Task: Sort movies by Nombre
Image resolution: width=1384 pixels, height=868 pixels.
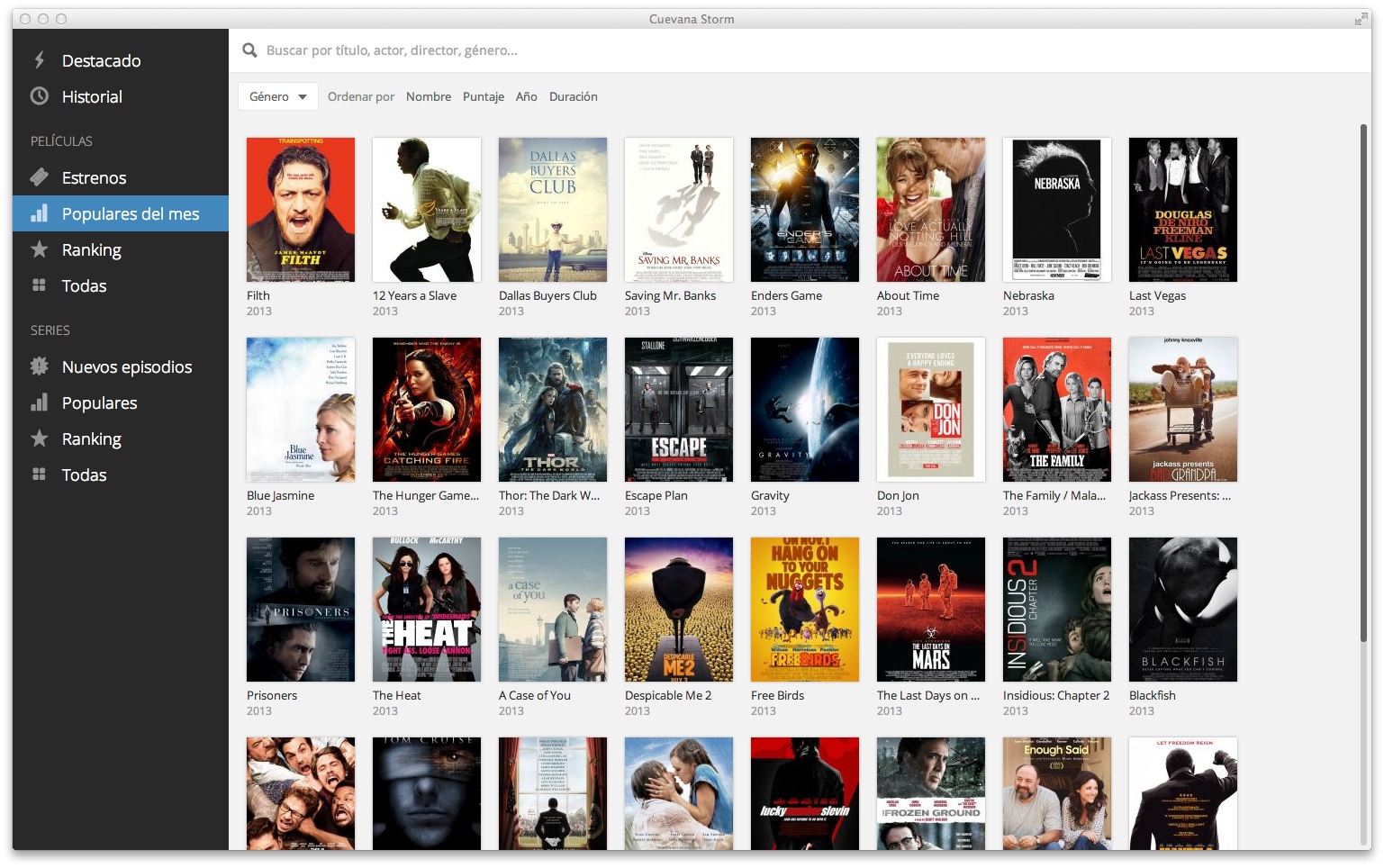Action: (x=429, y=96)
